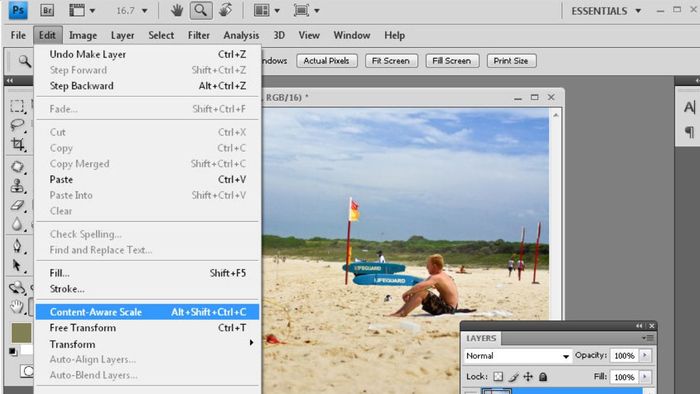700x394 pixels.
Task: Open the File menu
Action: tap(18, 35)
